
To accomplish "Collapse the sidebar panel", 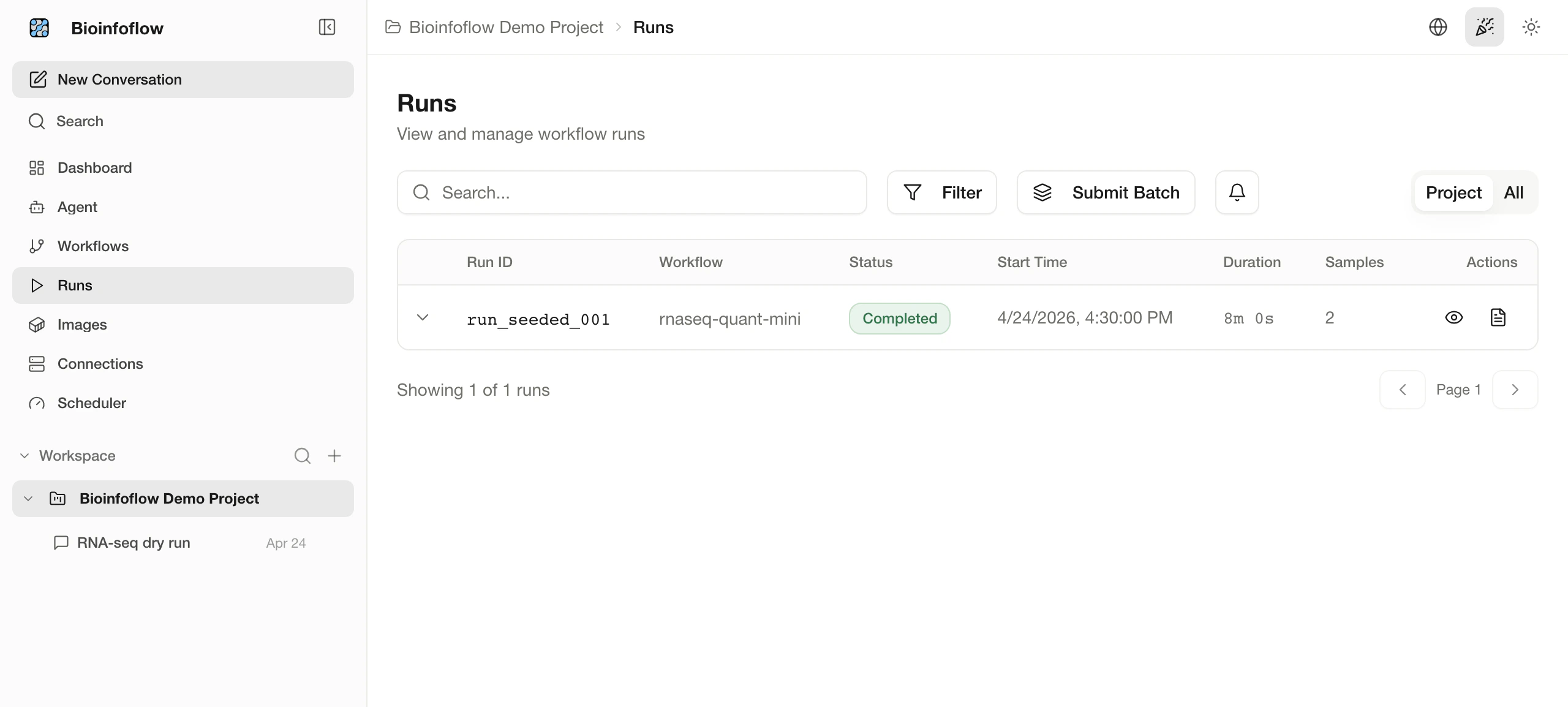I will (x=327, y=27).
